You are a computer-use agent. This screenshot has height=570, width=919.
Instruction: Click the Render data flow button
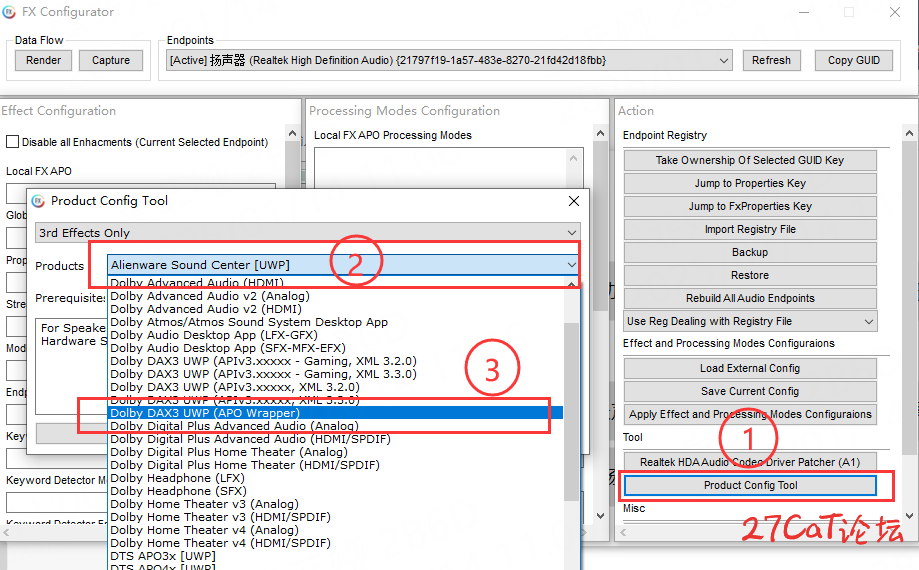[x=43, y=60]
